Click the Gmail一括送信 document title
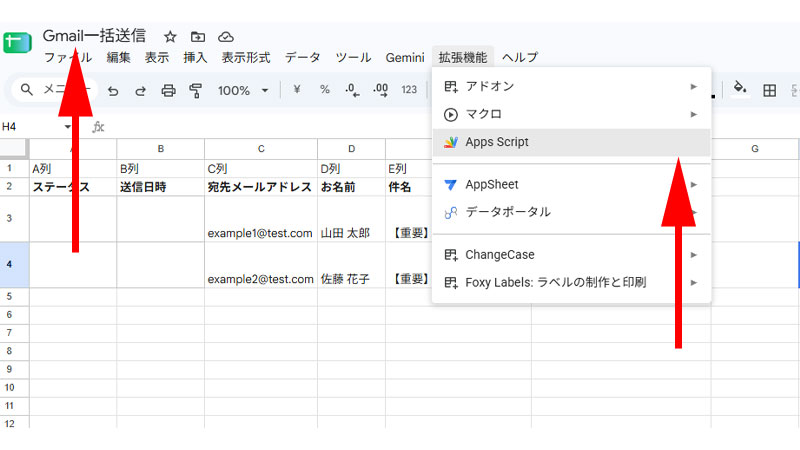Image resolution: width=800 pixels, height=450 pixels. tap(94, 36)
